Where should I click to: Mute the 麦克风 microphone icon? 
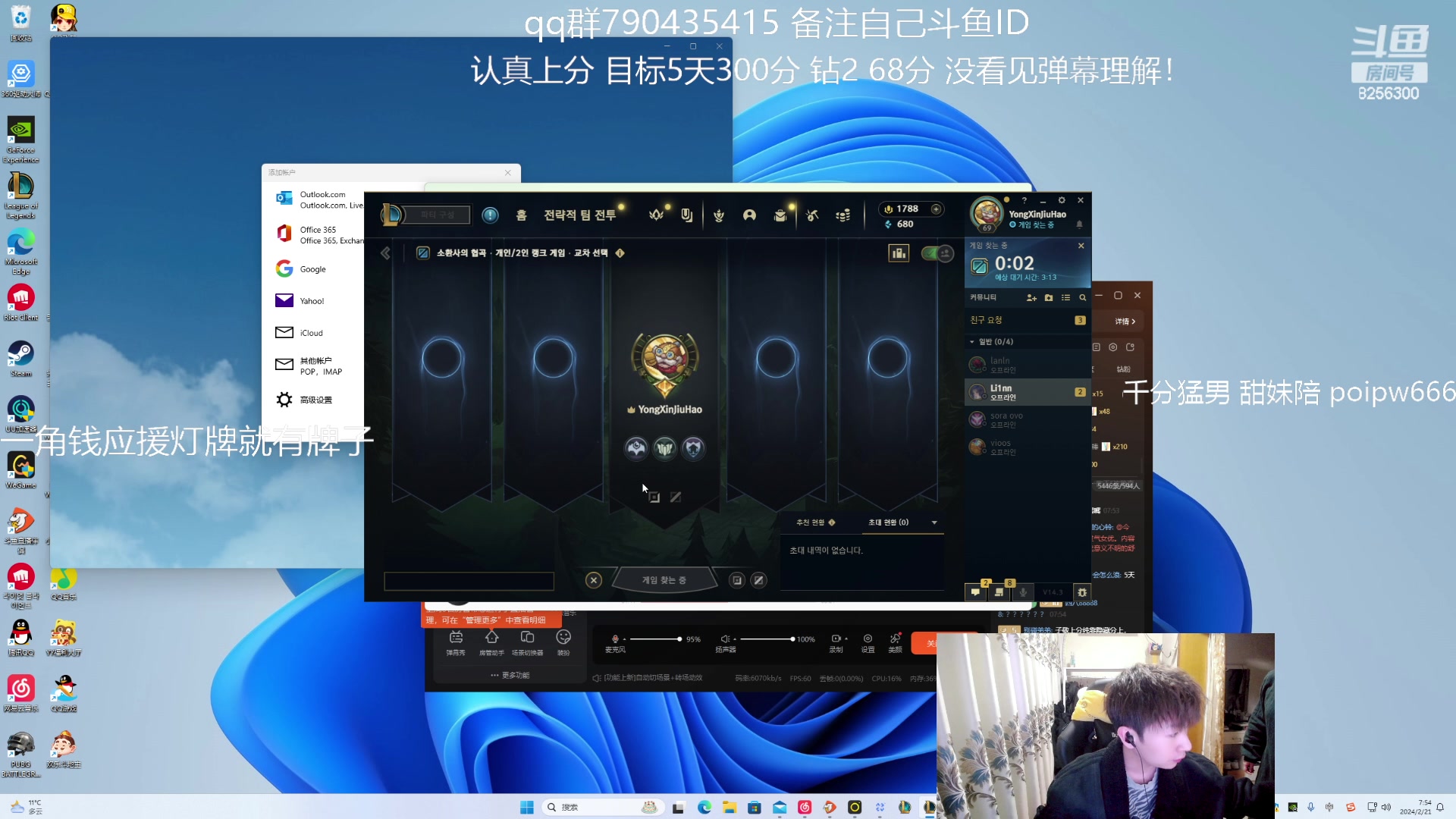point(614,639)
